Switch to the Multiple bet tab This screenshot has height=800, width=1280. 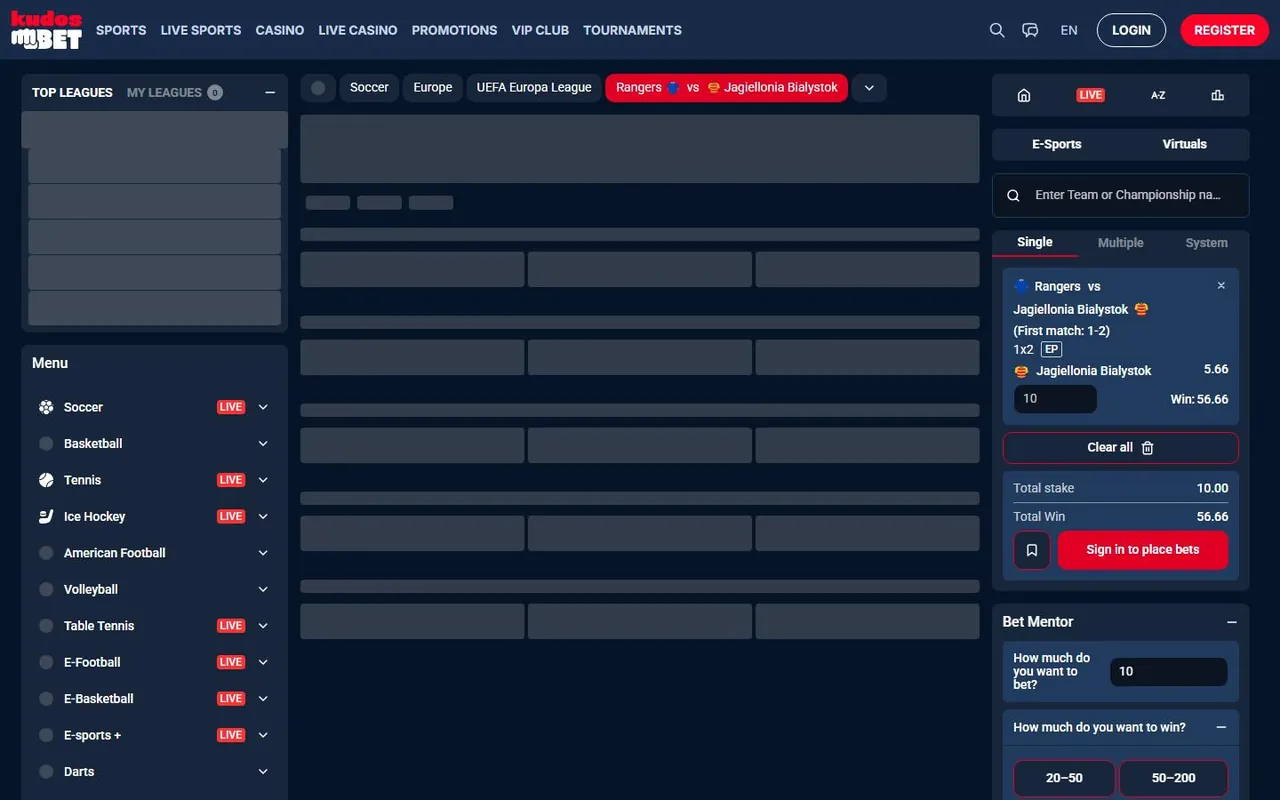point(1121,243)
